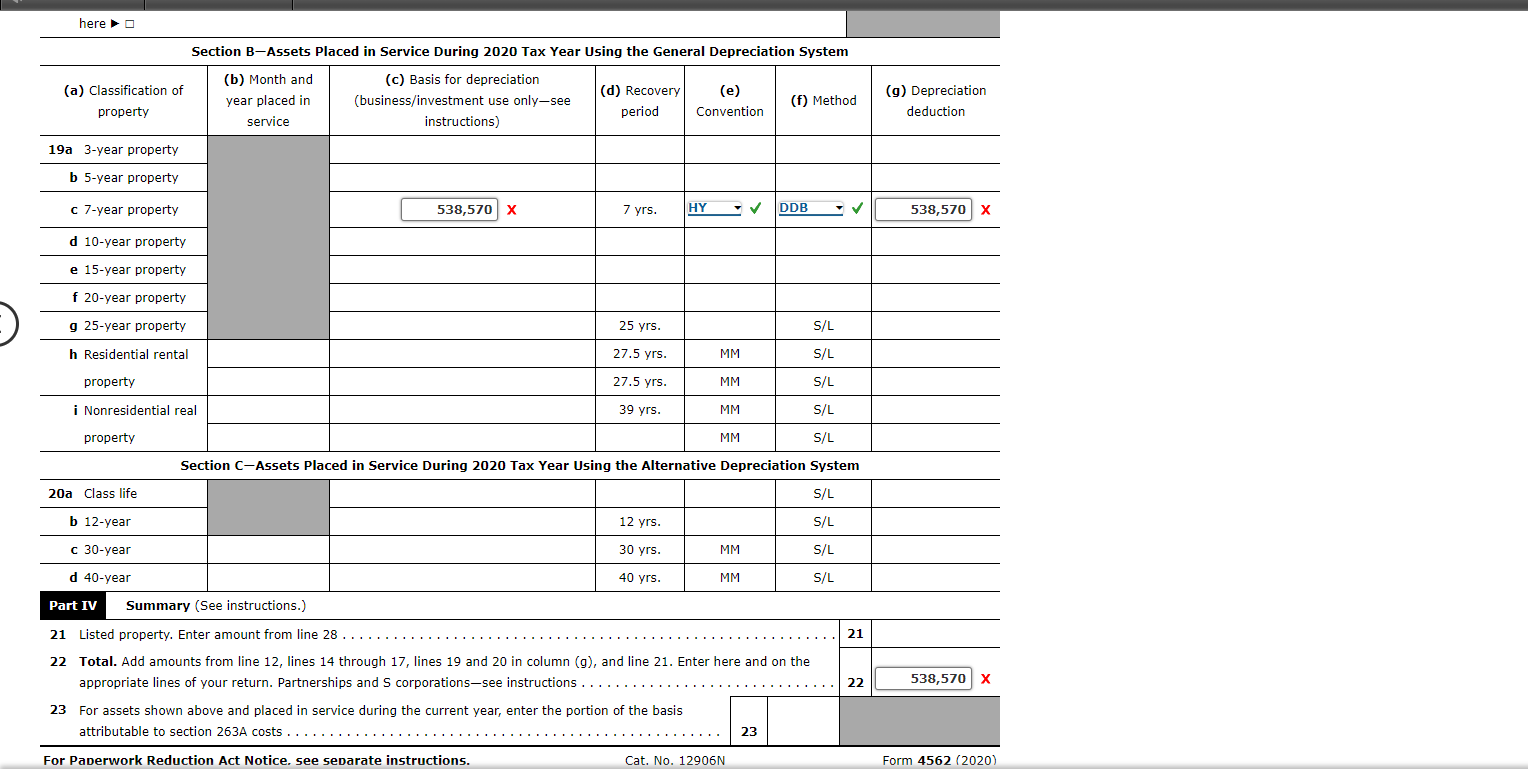Focus the line 22 total input field
This screenshot has width=1528, height=782.
pos(923,679)
